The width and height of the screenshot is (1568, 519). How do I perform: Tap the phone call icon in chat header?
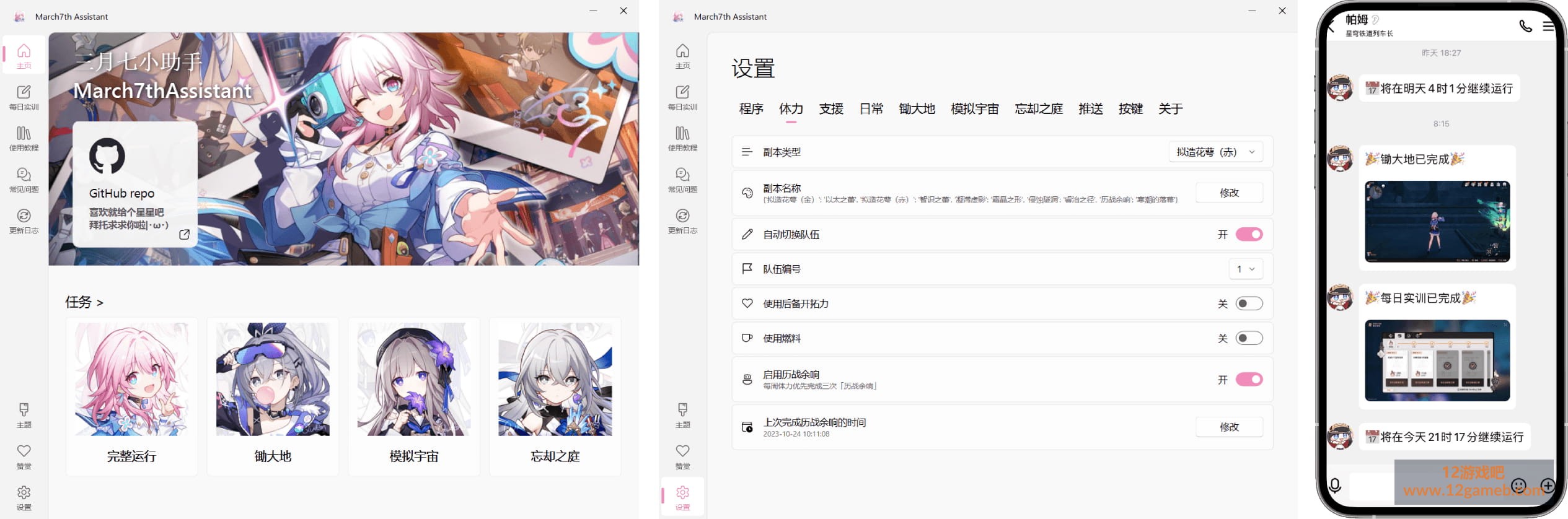click(x=1525, y=25)
